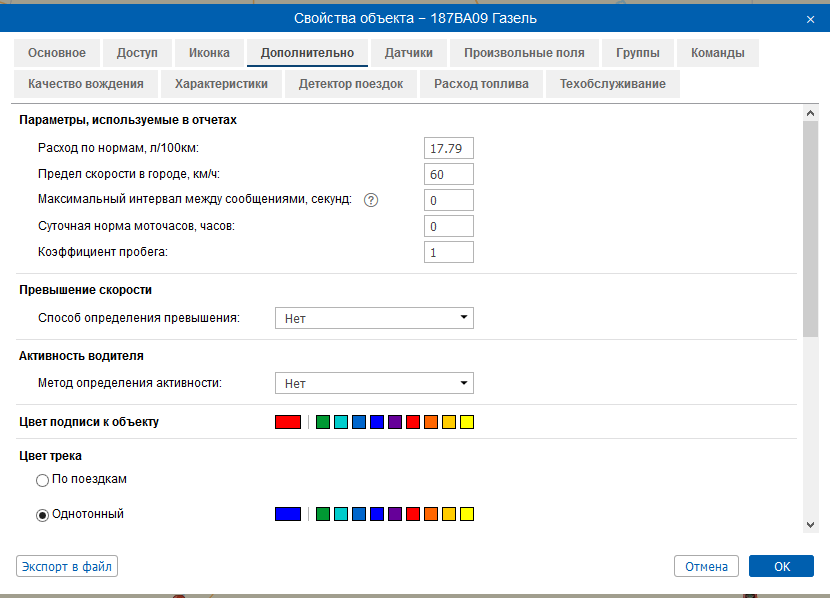This screenshot has width=830, height=598.
Task: Pick green swatch for object label color
Action: click(x=322, y=422)
